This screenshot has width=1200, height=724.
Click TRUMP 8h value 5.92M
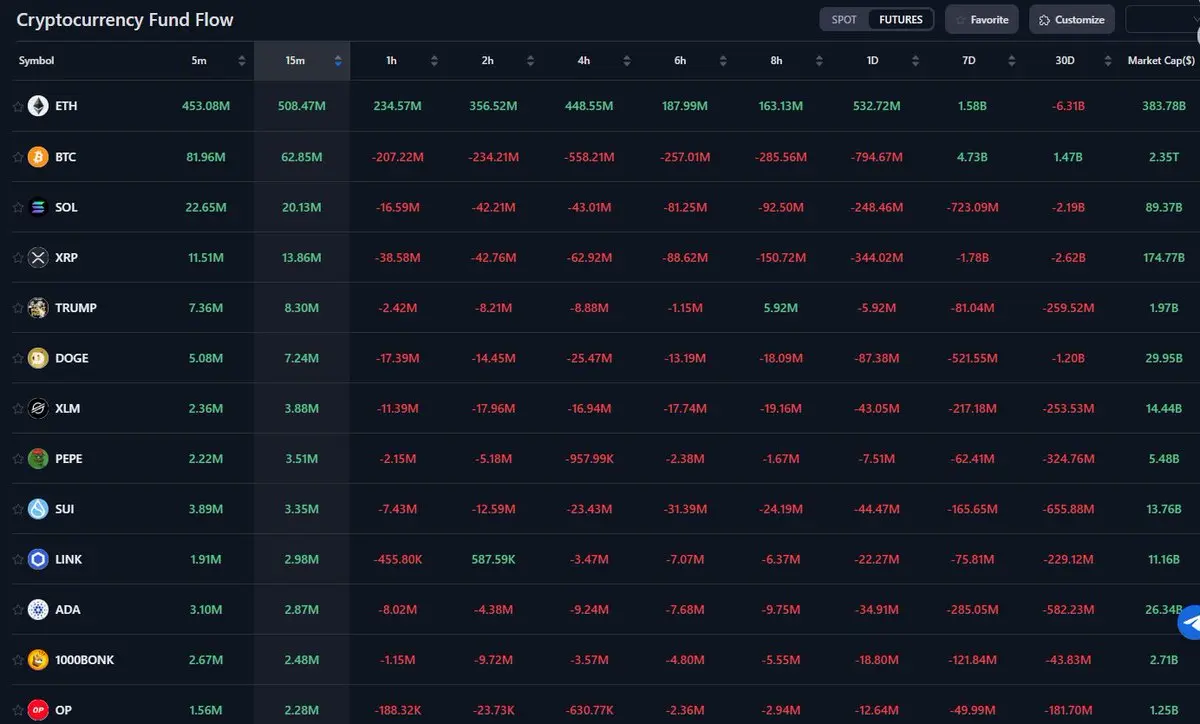780,308
